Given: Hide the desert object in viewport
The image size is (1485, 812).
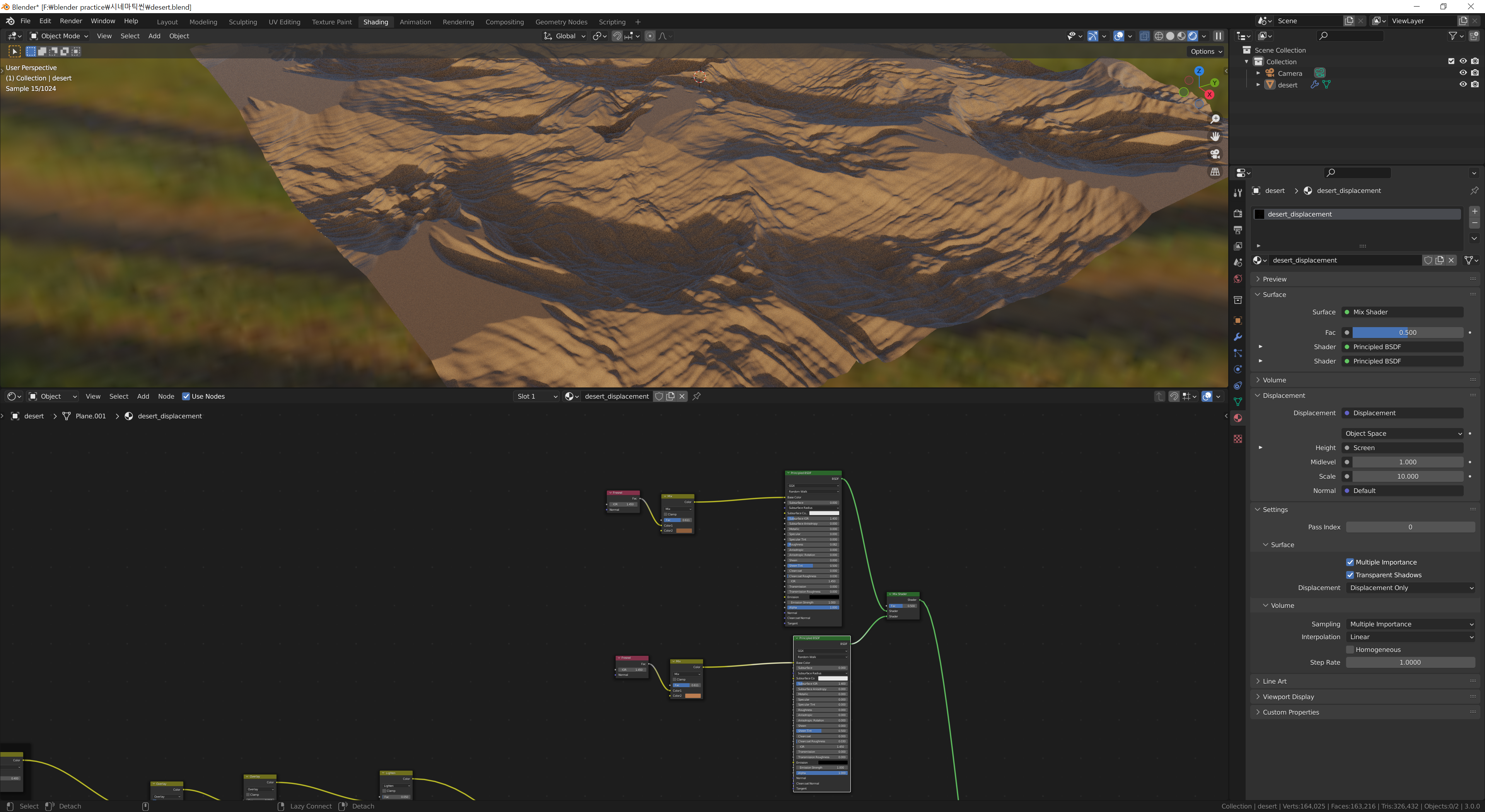Looking at the screenshot, I should 1463,85.
